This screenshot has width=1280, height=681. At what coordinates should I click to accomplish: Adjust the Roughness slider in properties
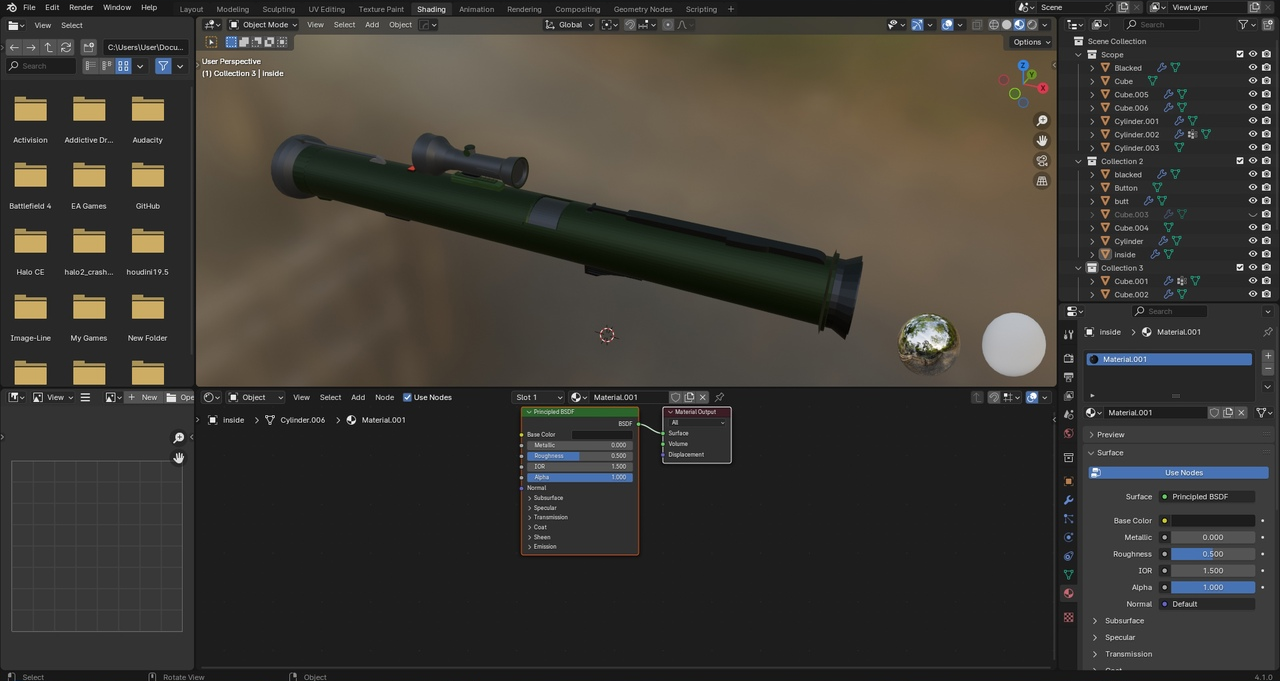(x=1212, y=554)
